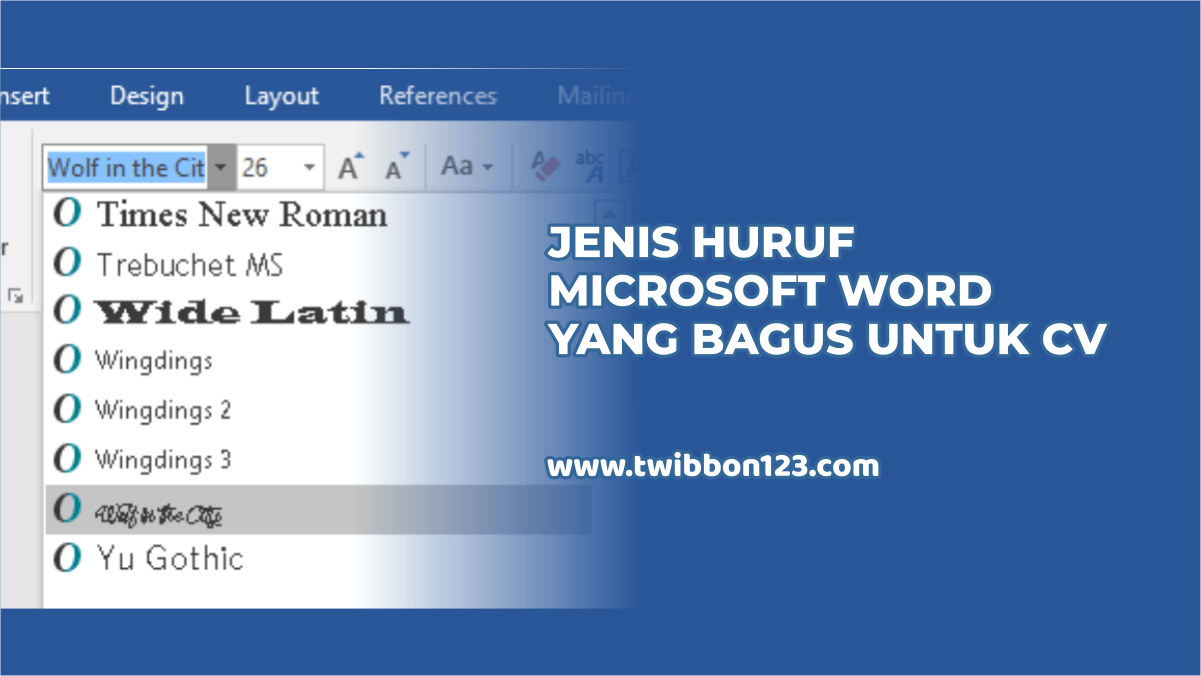The image size is (1201, 676).
Task: Select the Wingdings 2 font
Action: coord(162,410)
